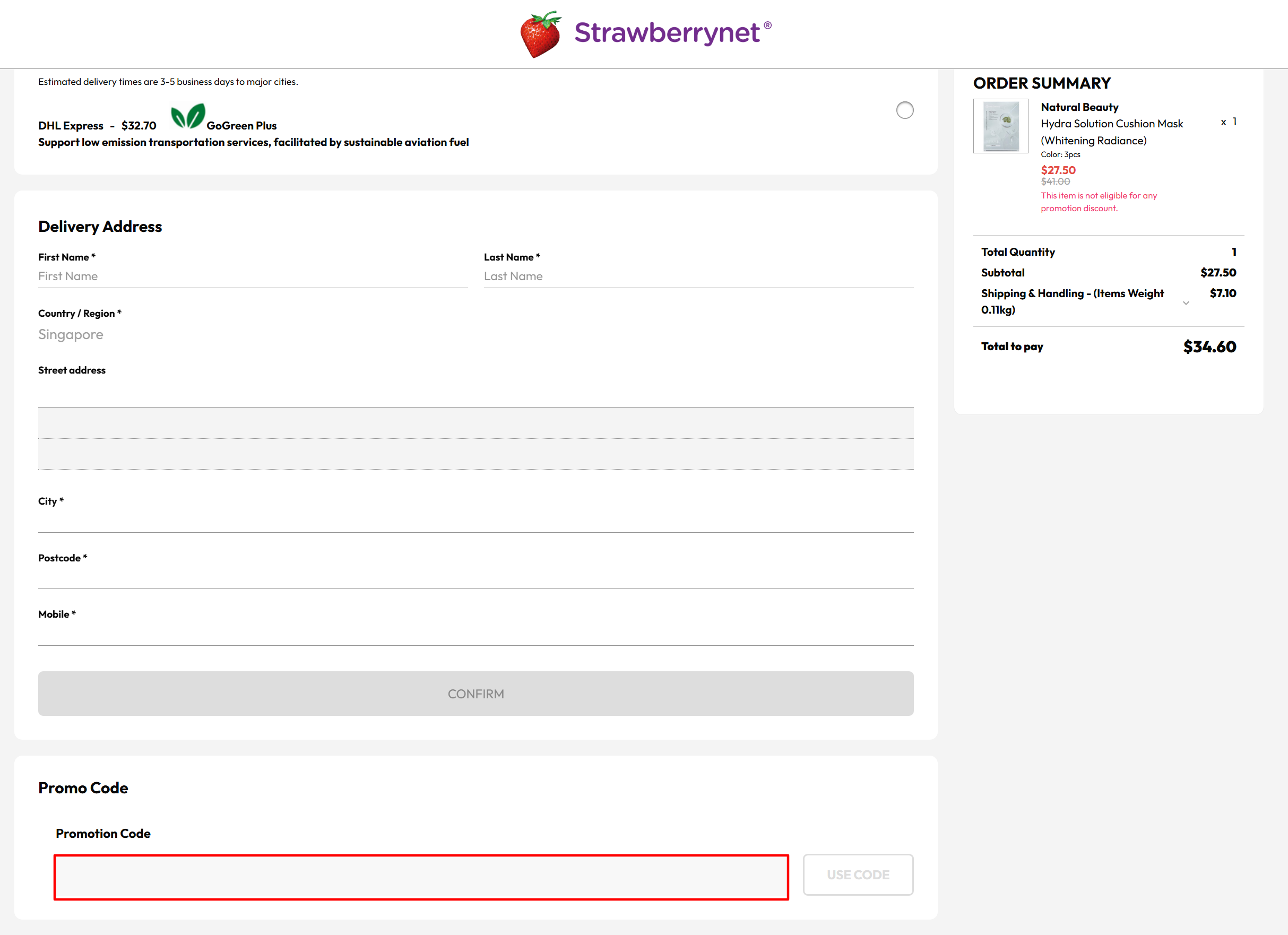Click the First Name input field
Image resolution: width=1288 pixels, height=935 pixels.
coord(253,276)
